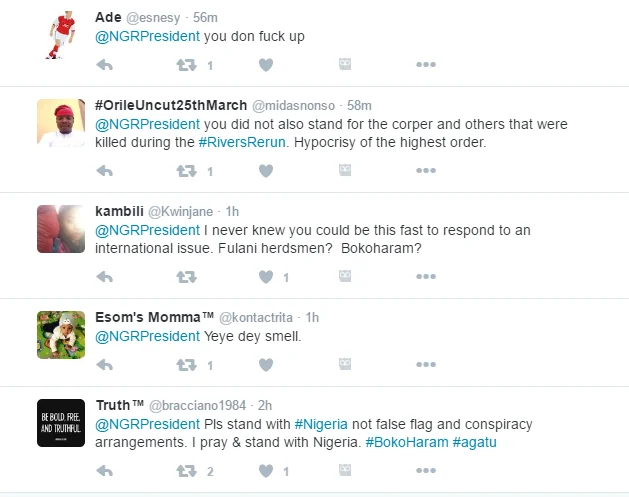Image resolution: width=629 pixels, height=497 pixels.
Task: Like the tweet by Ade
Action: coord(266,65)
